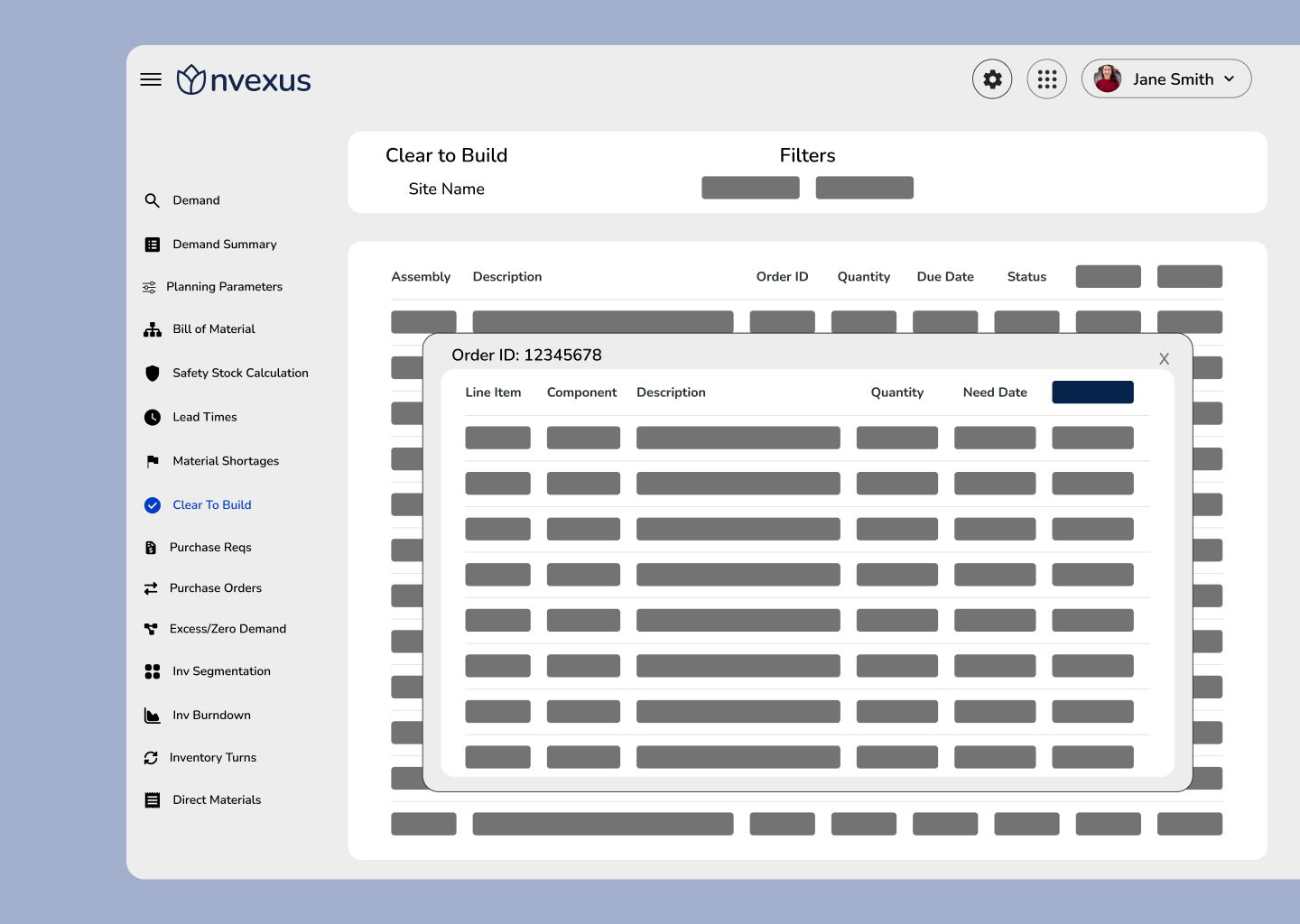
Task: Click the Inv Segmentation four-dots icon
Action: [x=153, y=671]
